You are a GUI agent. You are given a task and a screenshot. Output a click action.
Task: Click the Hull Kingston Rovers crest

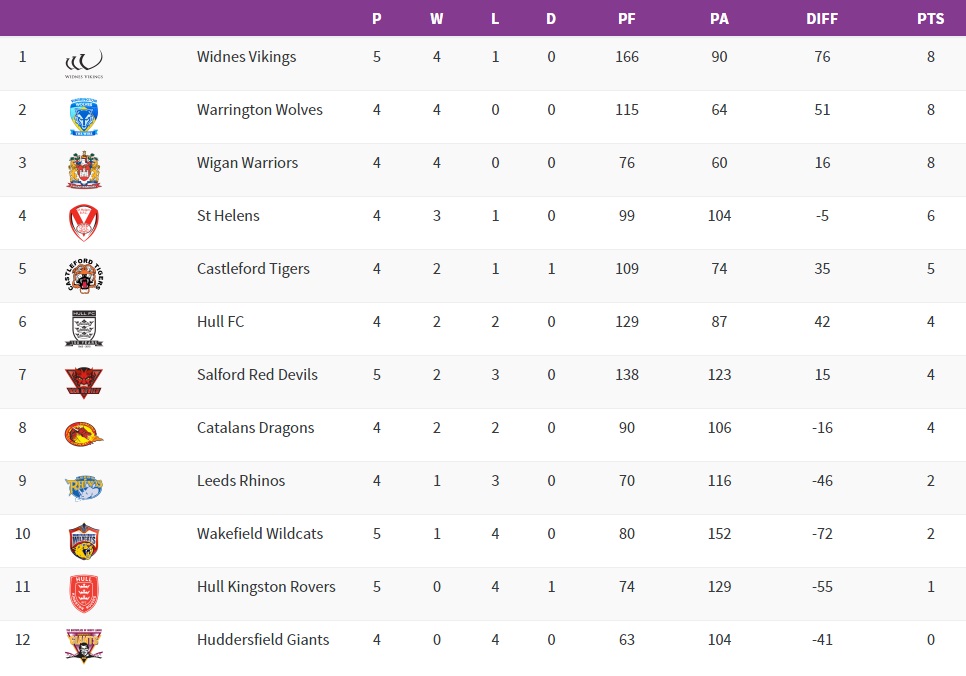coord(84,594)
